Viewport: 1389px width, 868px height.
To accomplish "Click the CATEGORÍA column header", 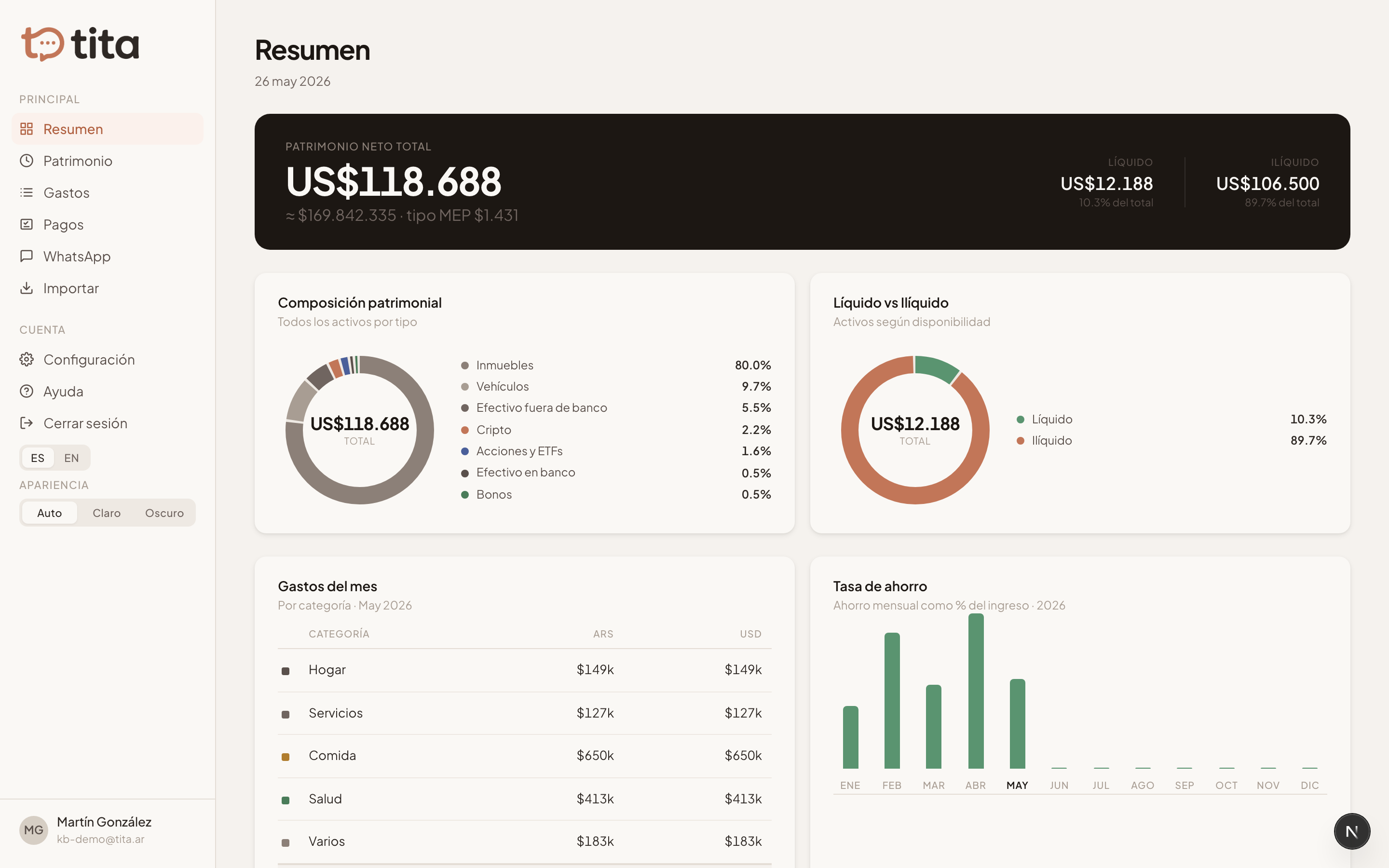I will pyautogui.click(x=339, y=634).
